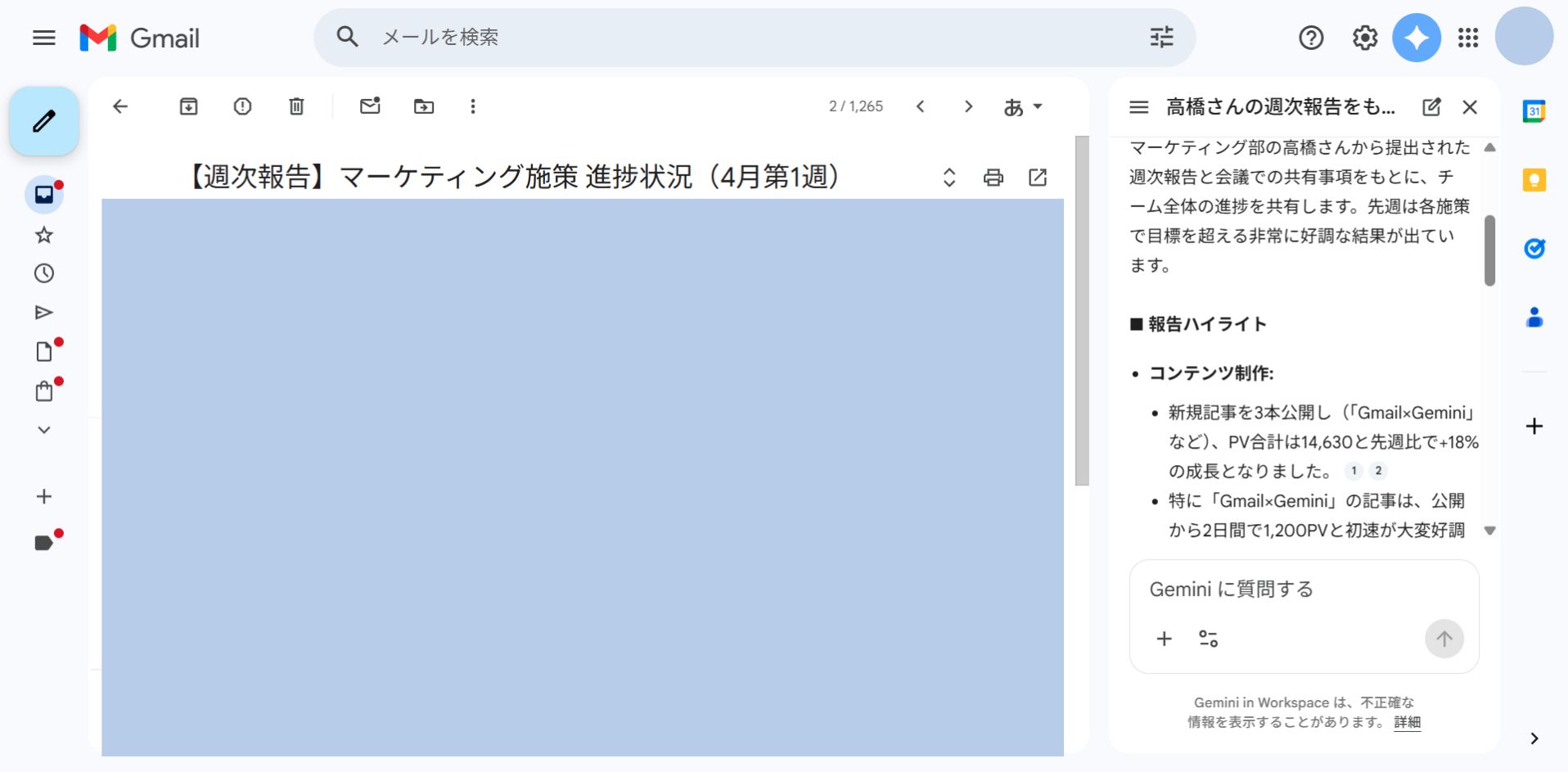Image resolution: width=1568 pixels, height=772 pixels.
Task: Mark the email as unread
Action: 370,106
